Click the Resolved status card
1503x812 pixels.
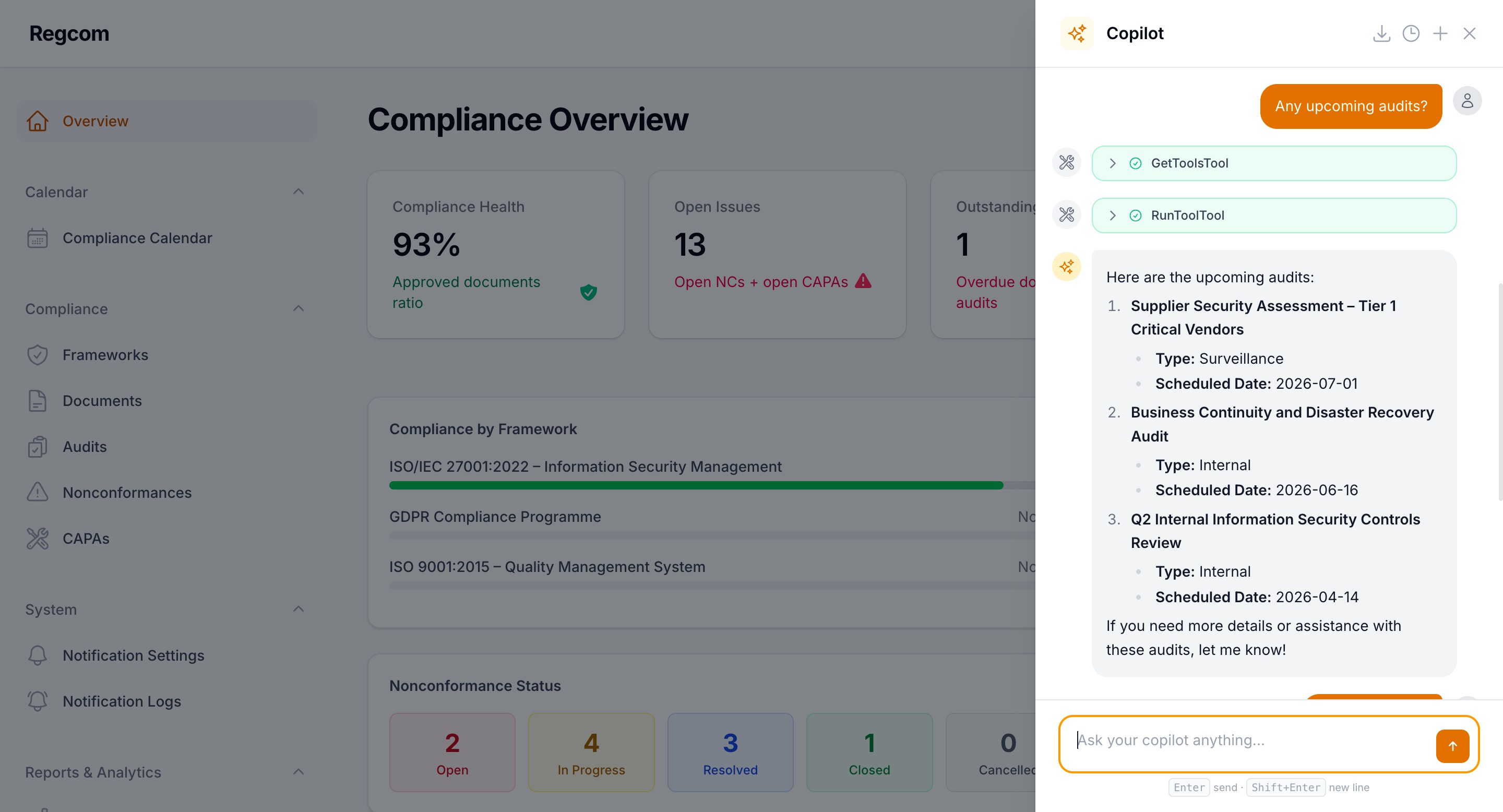[731, 753]
